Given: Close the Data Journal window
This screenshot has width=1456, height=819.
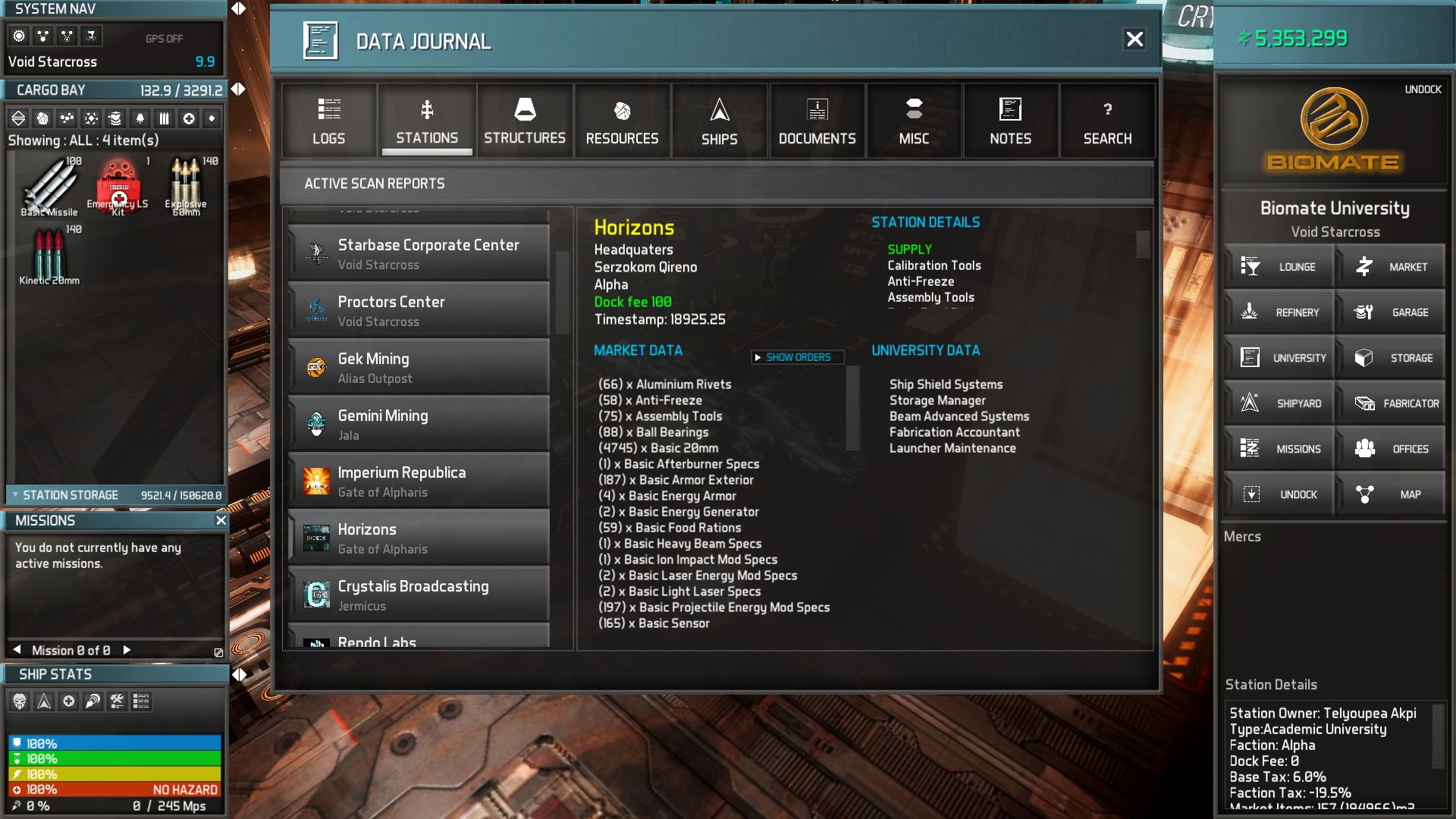Looking at the screenshot, I should 1134,39.
